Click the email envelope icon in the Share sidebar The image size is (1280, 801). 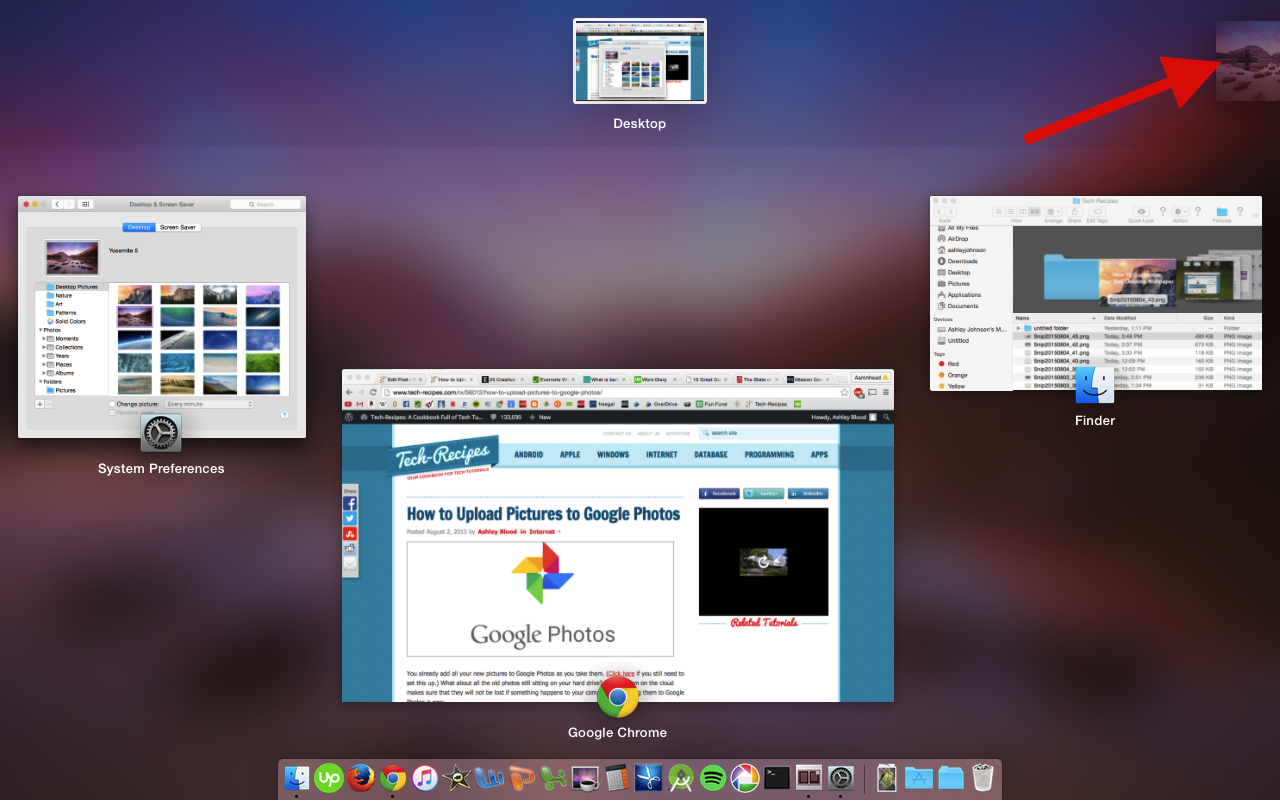(x=350, y=564)
